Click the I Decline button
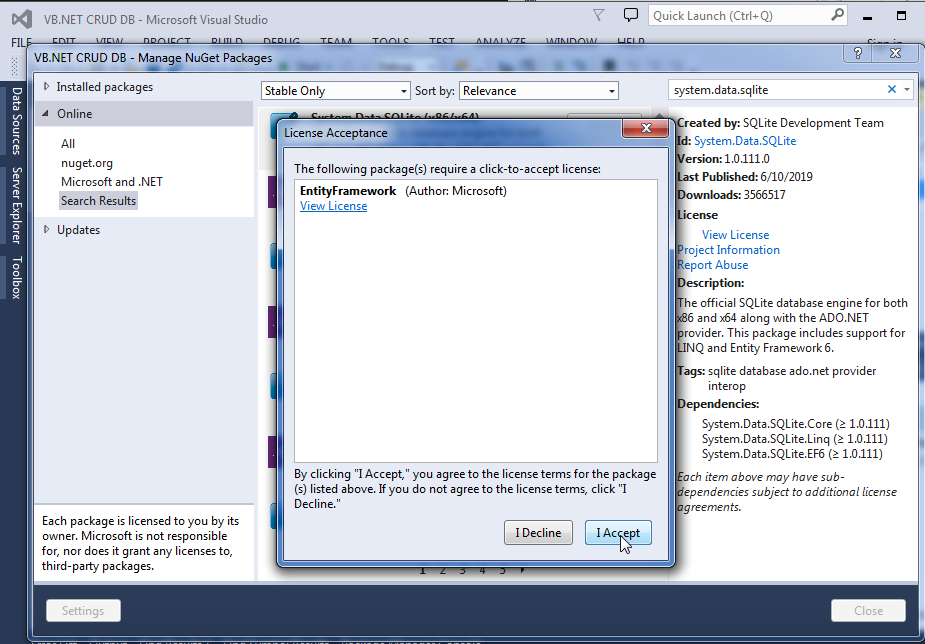The image size is (925, 644). click(538, 533)
